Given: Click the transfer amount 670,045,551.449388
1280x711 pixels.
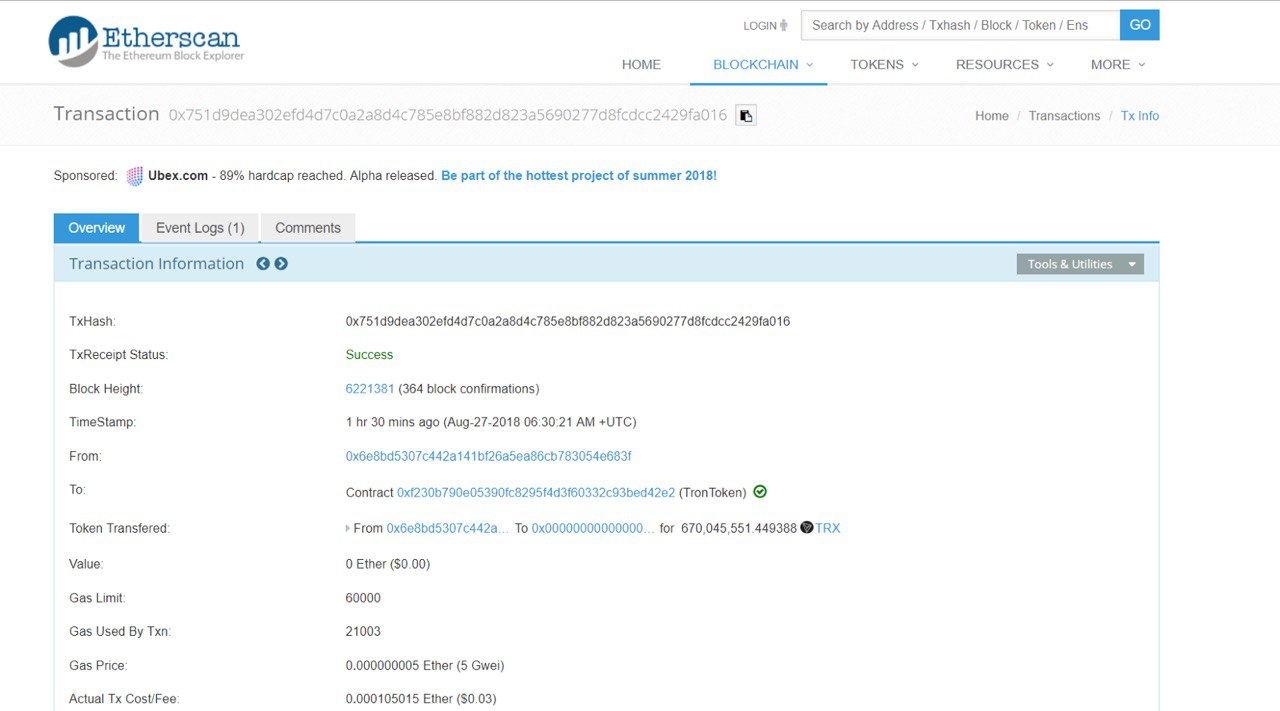Looking at the screenshot, I should [739, 528].
